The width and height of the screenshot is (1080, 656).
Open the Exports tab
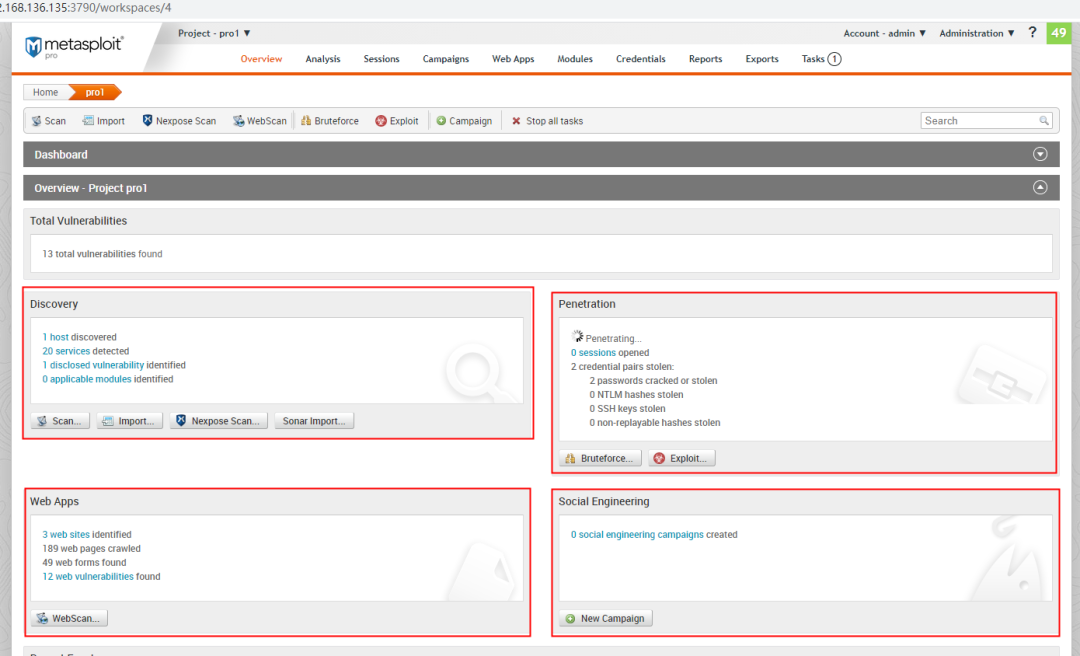point(762,59)
